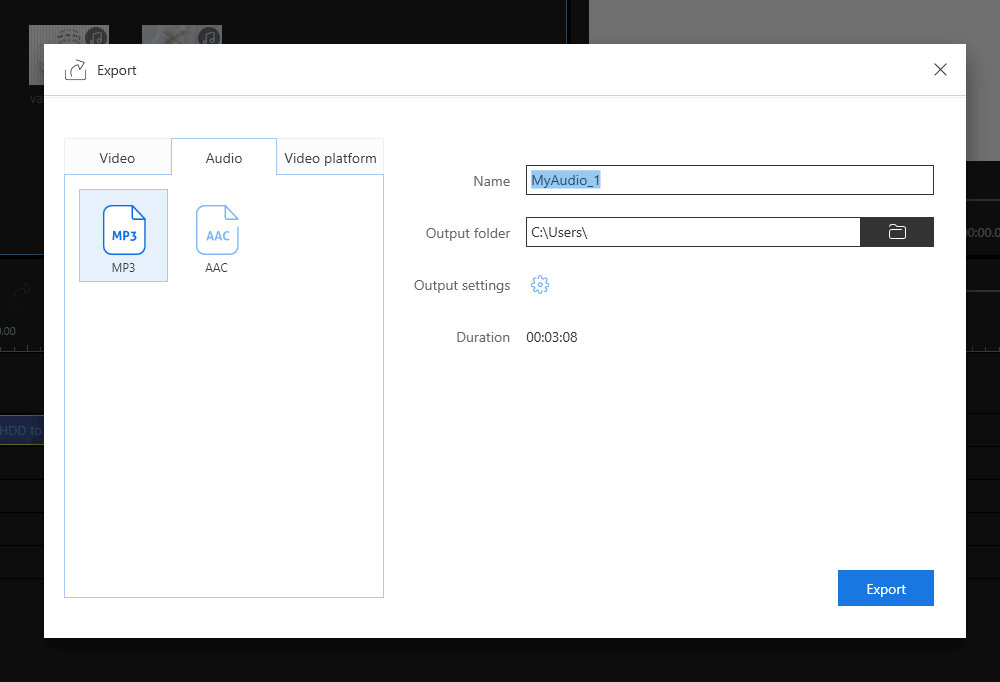Image resolution: width=1000 pixels, height=682 pixels.
Task: Select the AAC audio format icon
Action: coord(217,230)
